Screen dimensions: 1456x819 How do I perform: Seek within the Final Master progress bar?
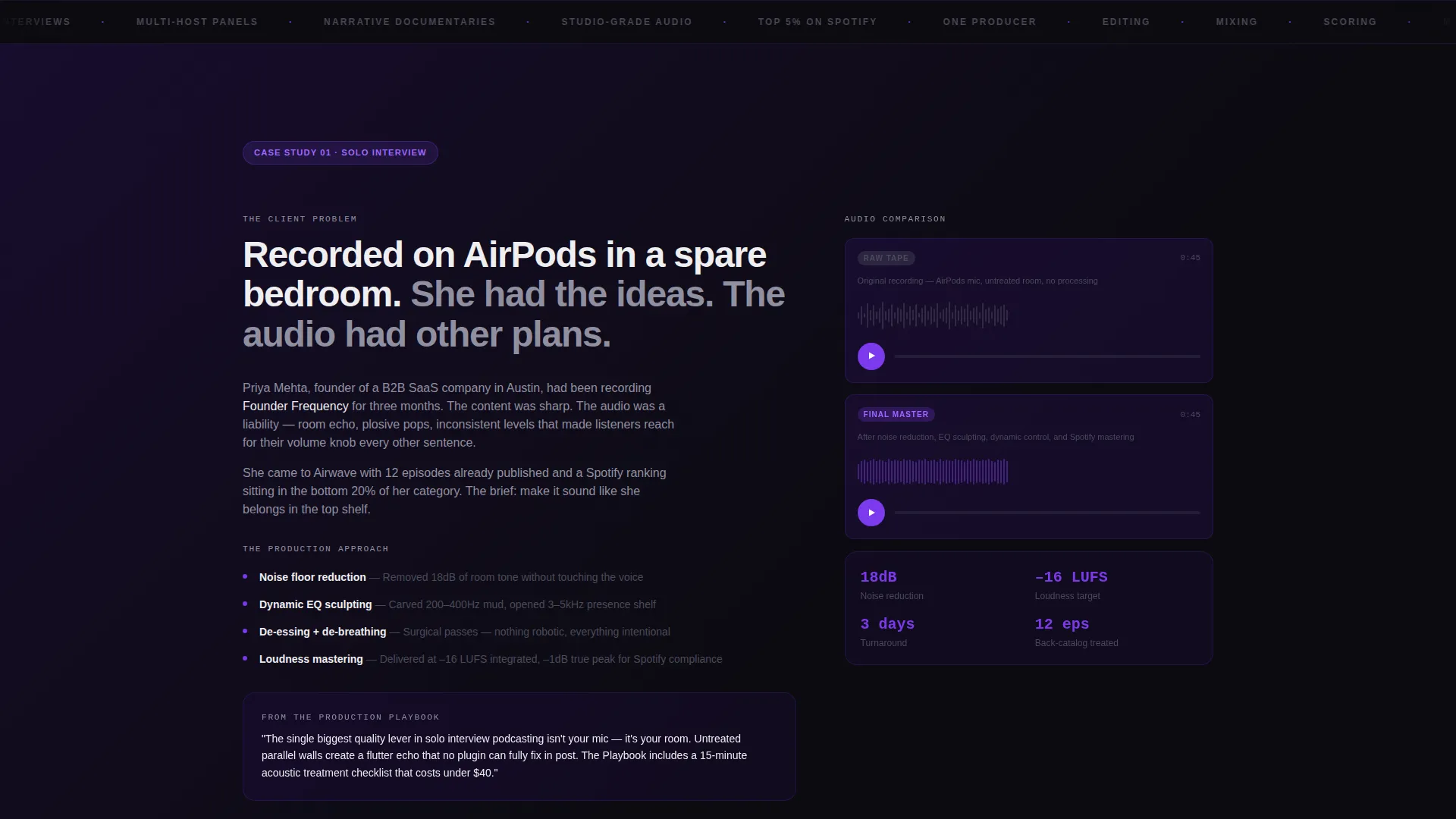(x=1046, y=513)
